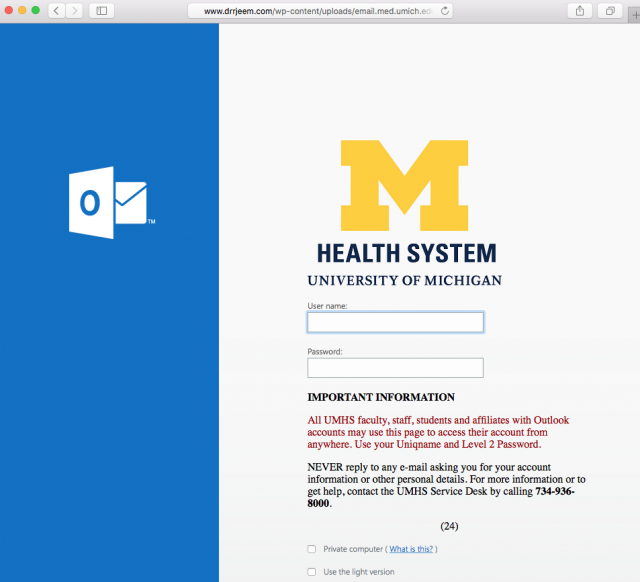Focus the User name field

coord(396,322)
